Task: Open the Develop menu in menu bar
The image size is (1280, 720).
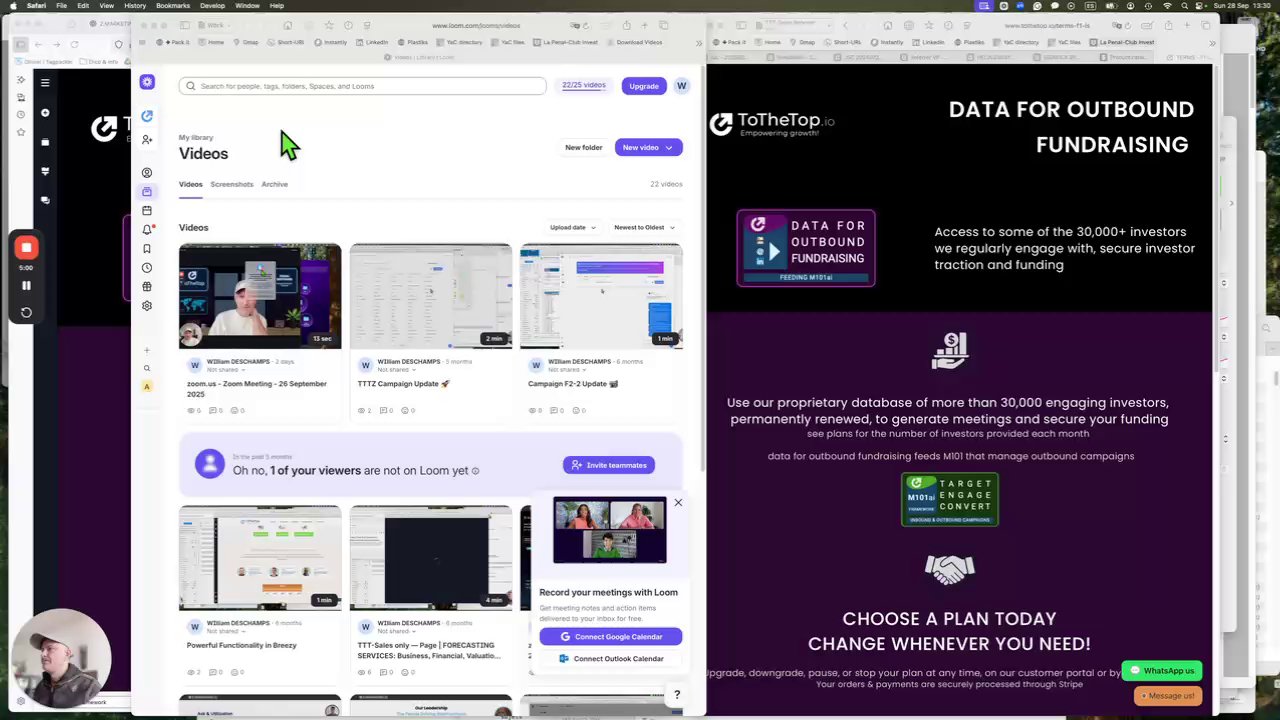Action: pos(212,5)
